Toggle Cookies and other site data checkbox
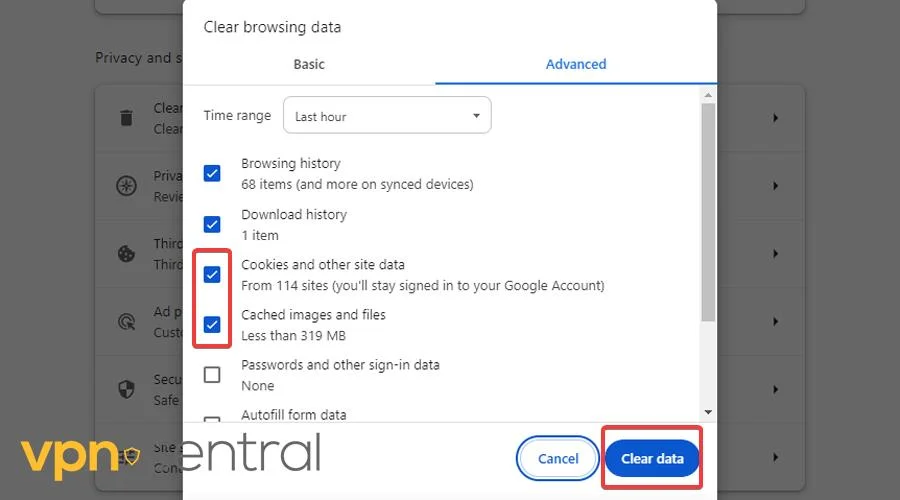Screen dimensions: 900x500 (212, 274)
